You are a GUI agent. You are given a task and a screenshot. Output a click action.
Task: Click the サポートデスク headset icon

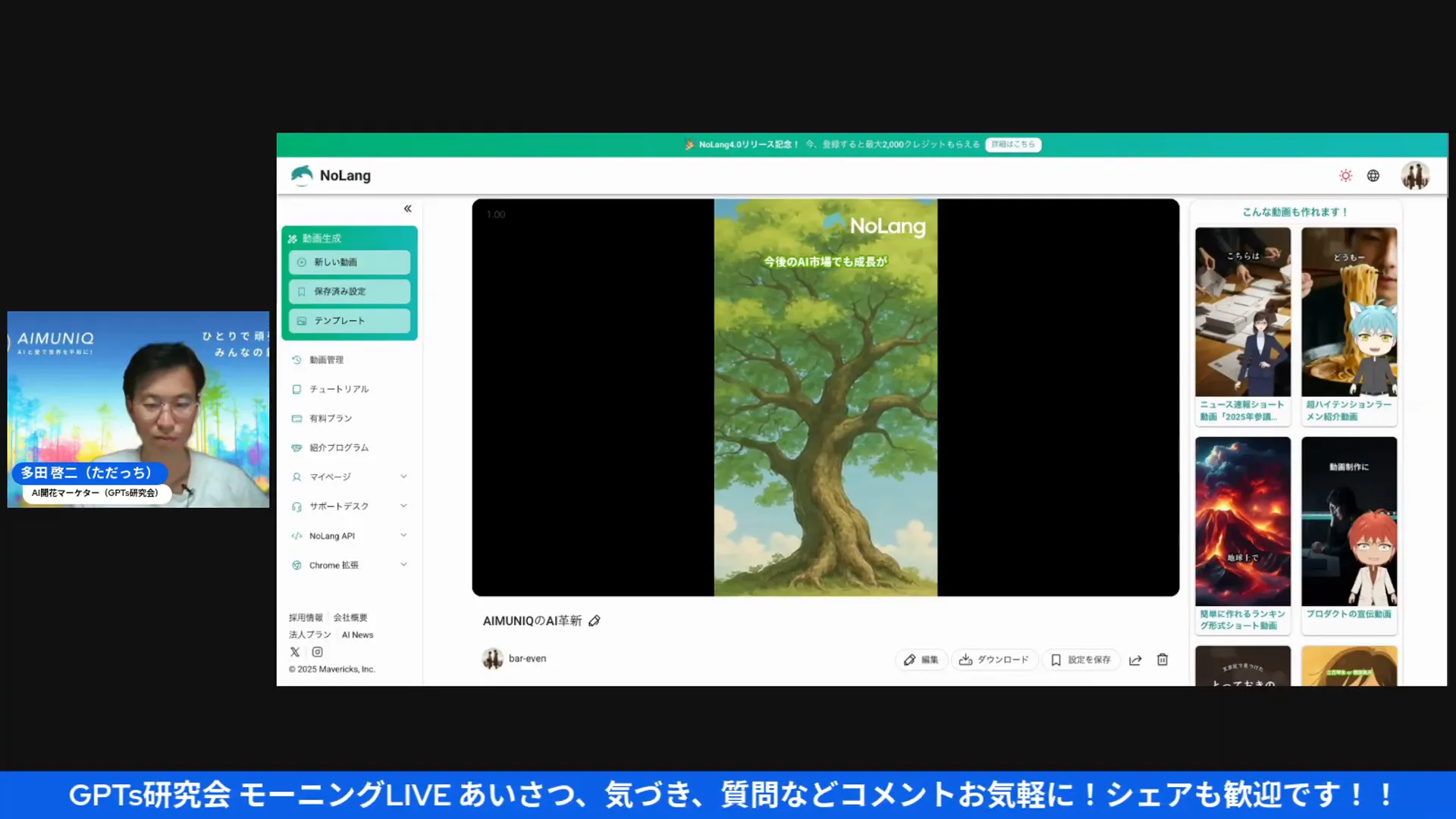297,507
